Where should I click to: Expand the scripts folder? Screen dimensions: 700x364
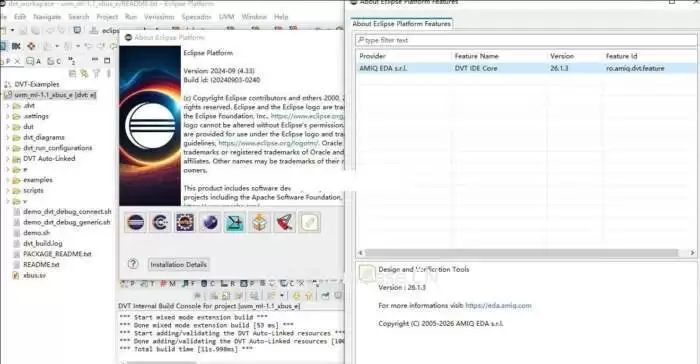(7, 191)
